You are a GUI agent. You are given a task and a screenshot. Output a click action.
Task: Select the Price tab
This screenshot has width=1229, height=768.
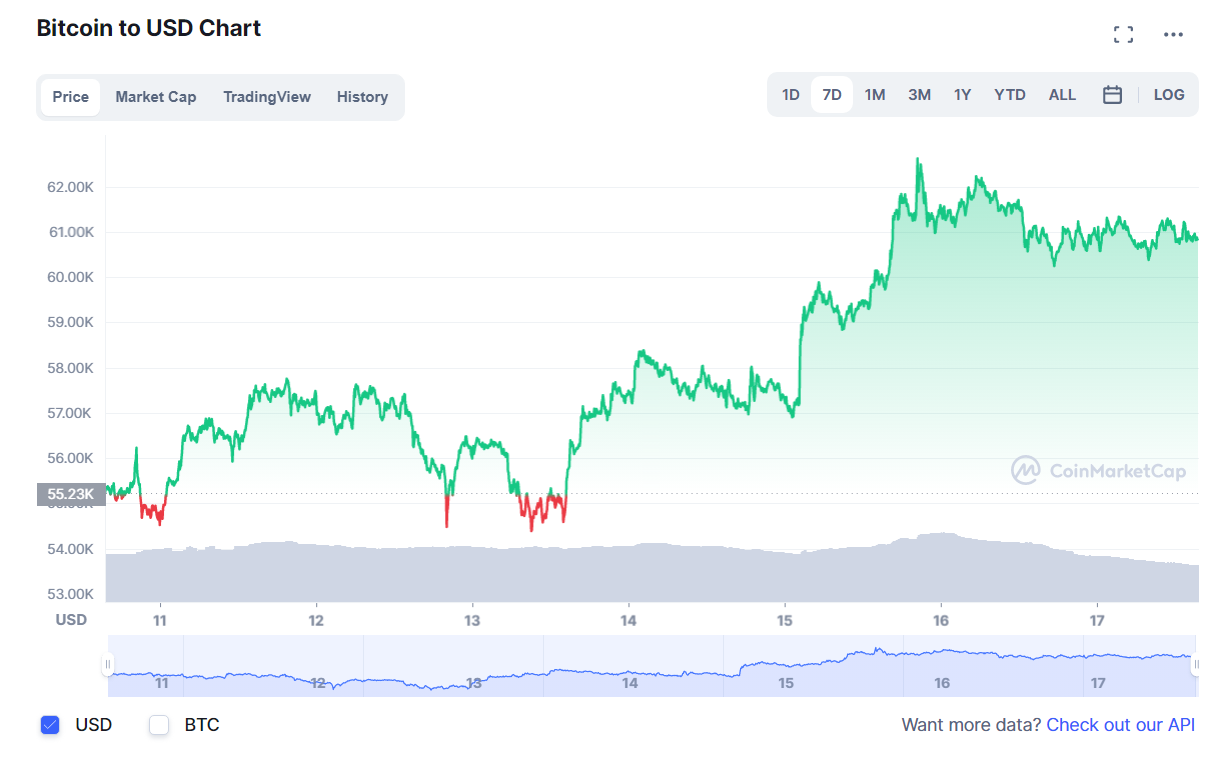[x=70, y=96]
